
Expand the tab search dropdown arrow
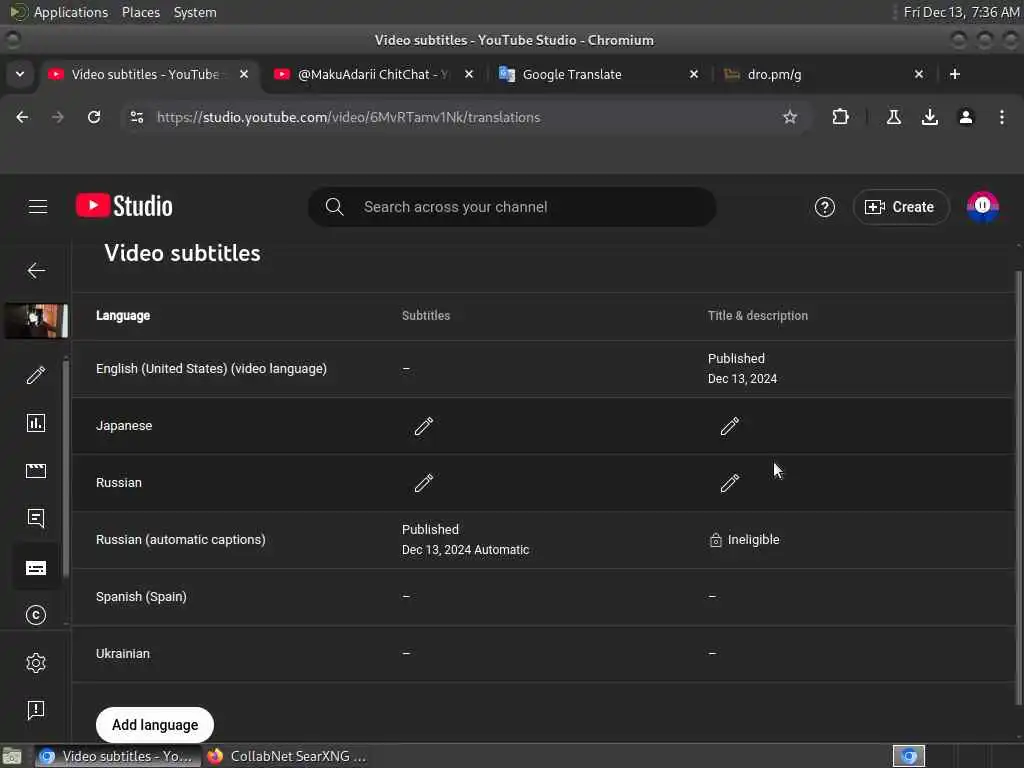[x=20, y=74]
